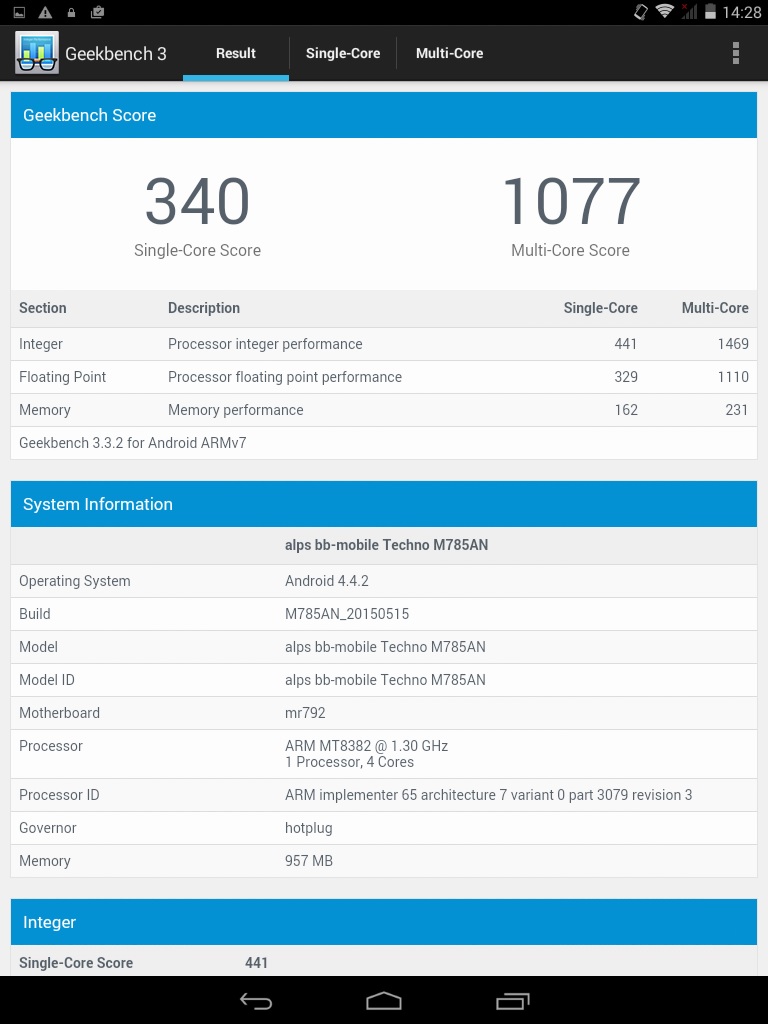Tap the Multi-Core column header
768x1024 pixels.
click(x=715, y=308)
